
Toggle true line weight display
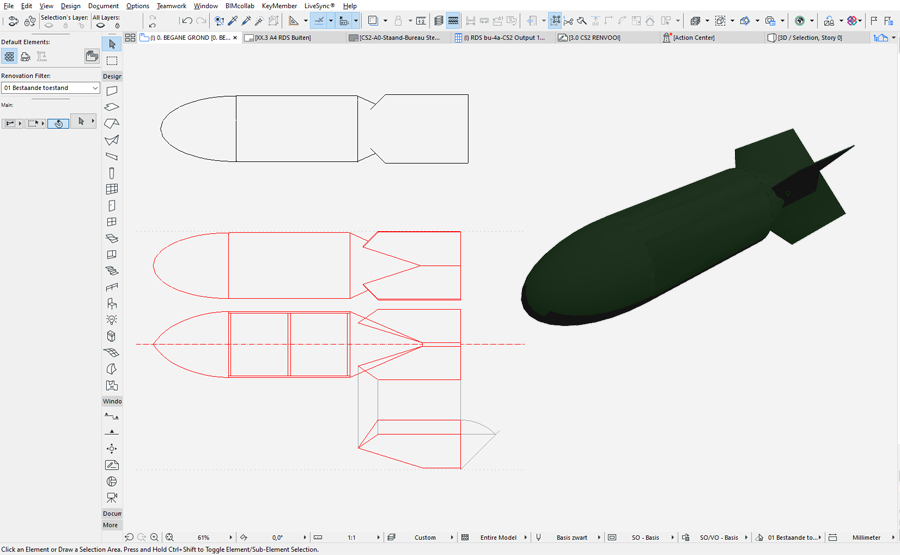click(x=453, y=21)
